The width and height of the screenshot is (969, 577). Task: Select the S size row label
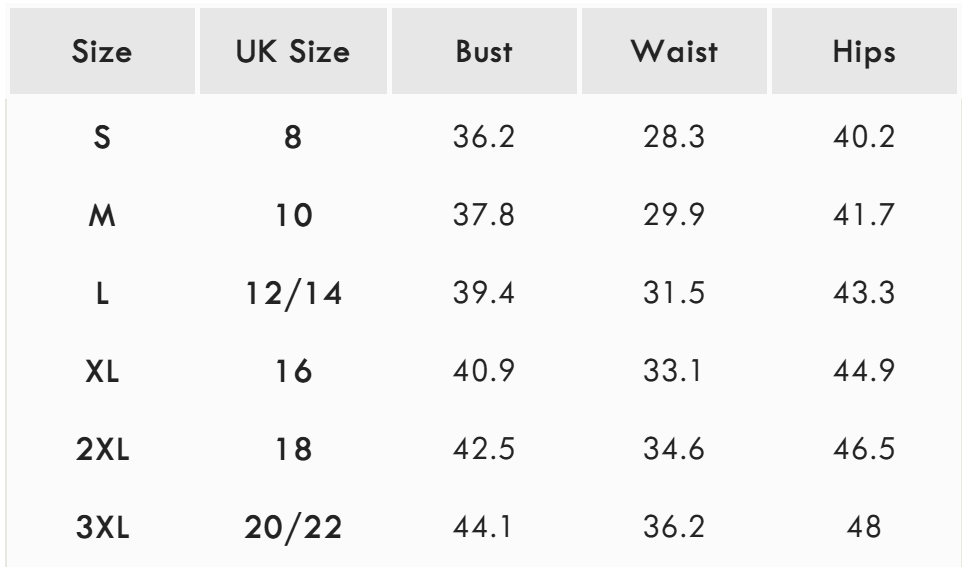pyautogui.click(x=103, y=135)
